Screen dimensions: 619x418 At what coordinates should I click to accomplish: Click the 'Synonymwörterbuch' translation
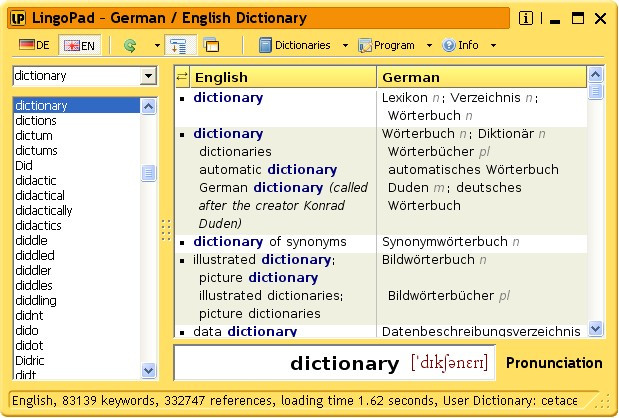445,242
